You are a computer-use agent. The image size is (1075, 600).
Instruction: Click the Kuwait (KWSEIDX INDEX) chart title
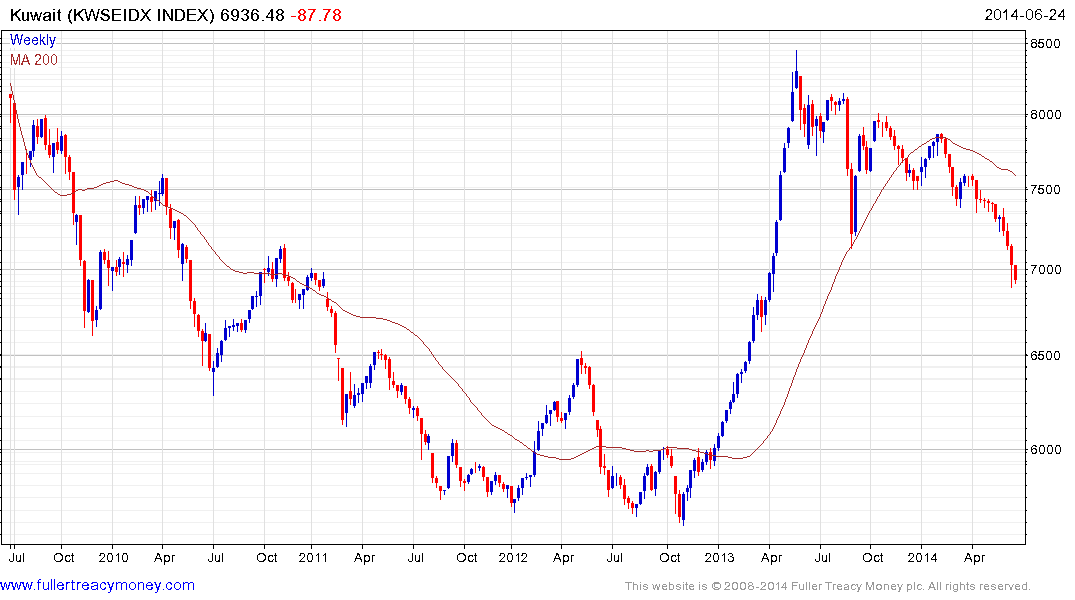(x=112, y=15)
